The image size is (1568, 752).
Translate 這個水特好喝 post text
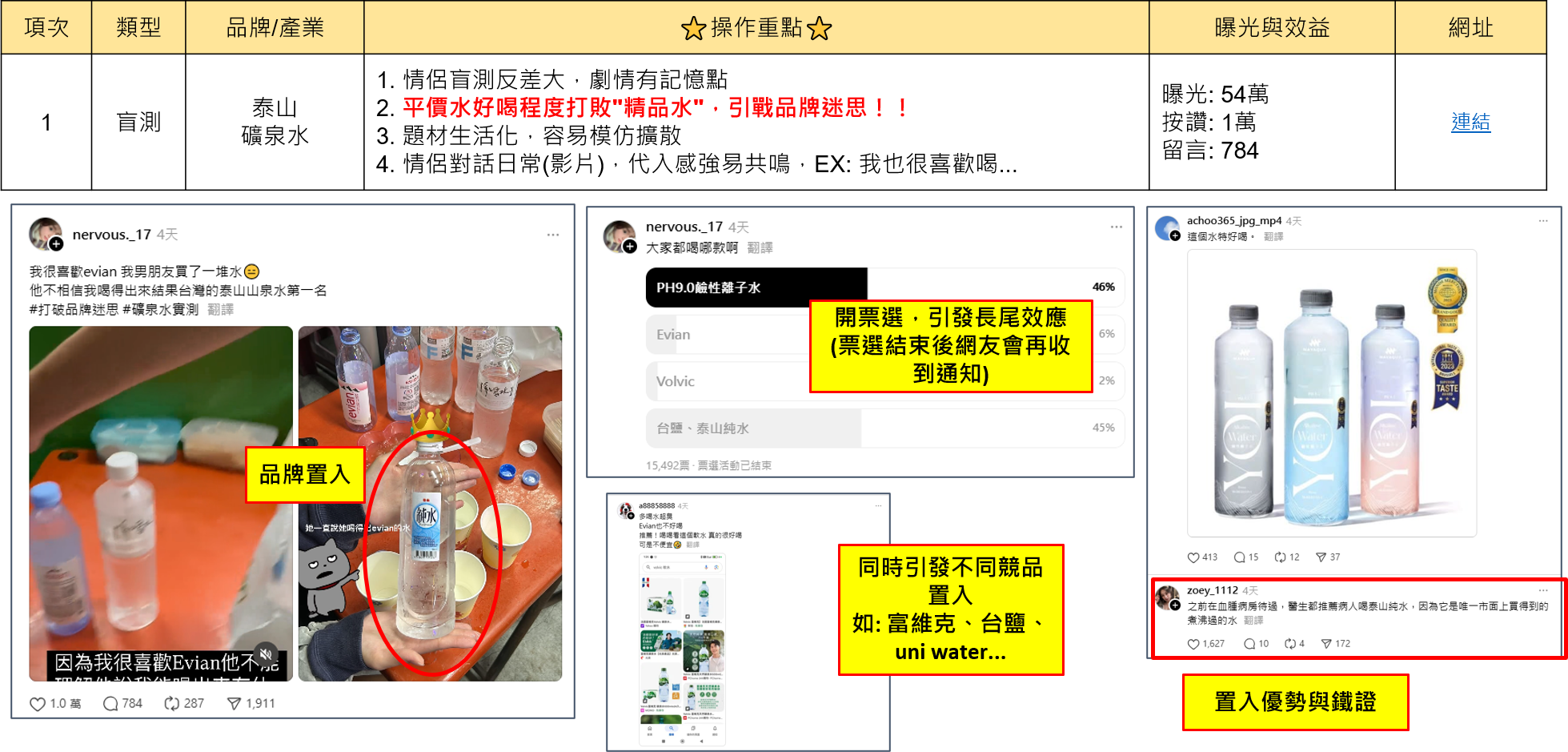tap(1273, 237)
